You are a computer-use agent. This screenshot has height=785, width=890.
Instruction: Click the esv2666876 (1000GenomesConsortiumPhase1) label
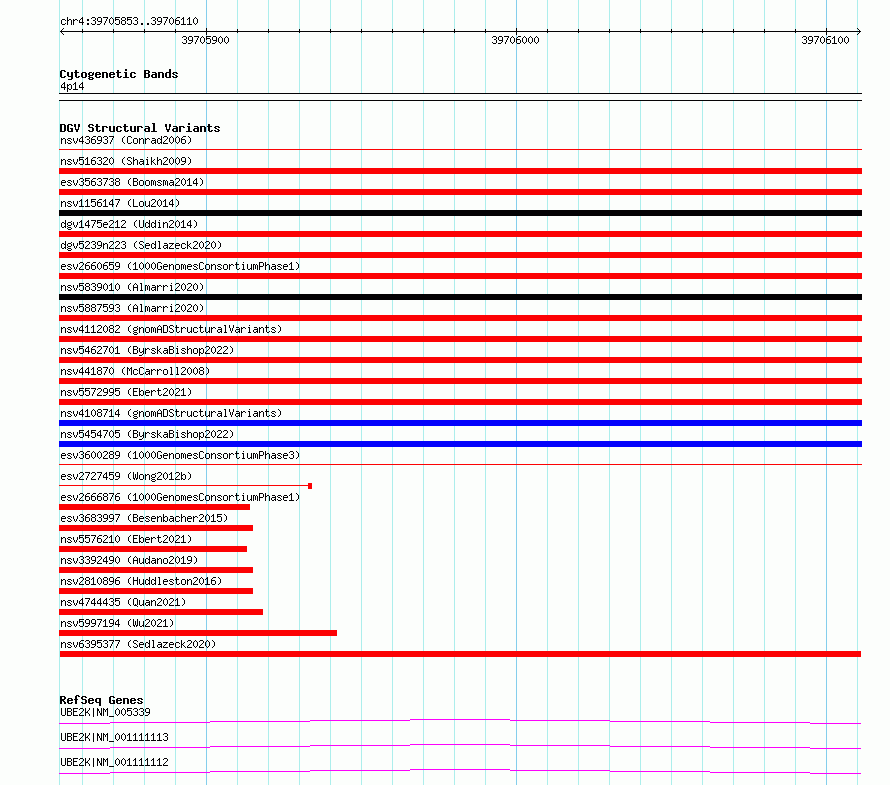(x=180, y=497)
